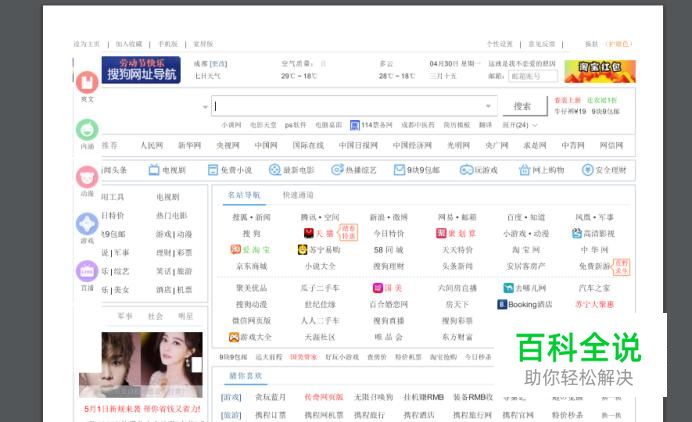Click the 游戏大全 gamepad logo icon

[233, 337]
